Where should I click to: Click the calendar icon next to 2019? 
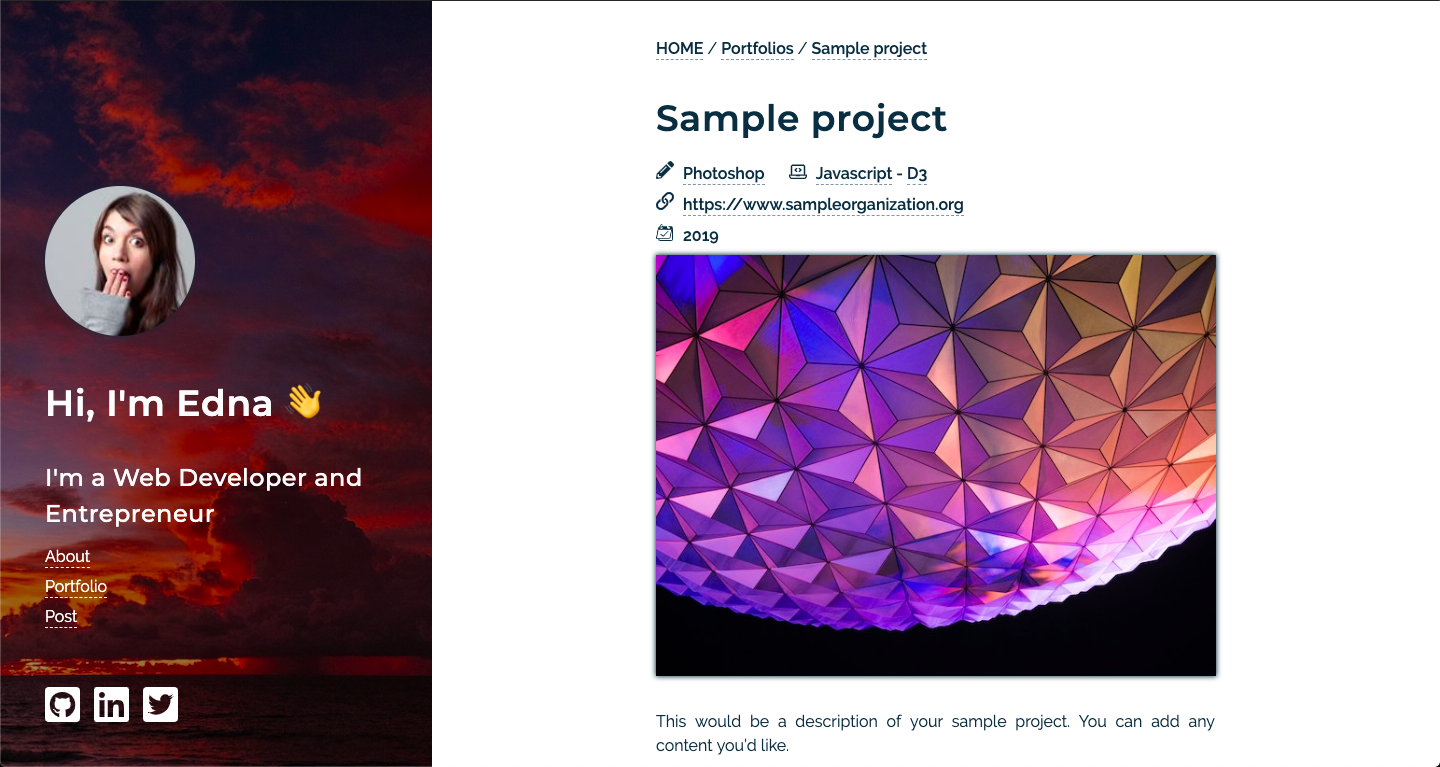pos(665,232)
